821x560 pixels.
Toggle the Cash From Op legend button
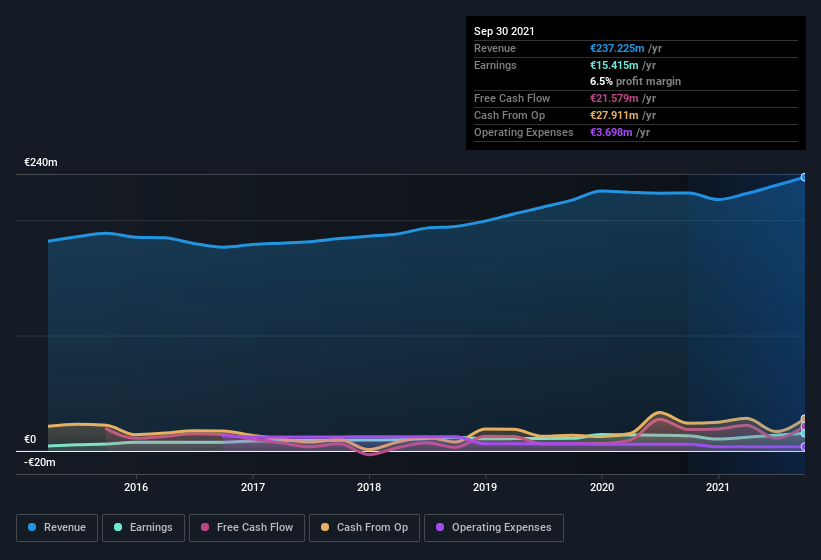(364, 528)
